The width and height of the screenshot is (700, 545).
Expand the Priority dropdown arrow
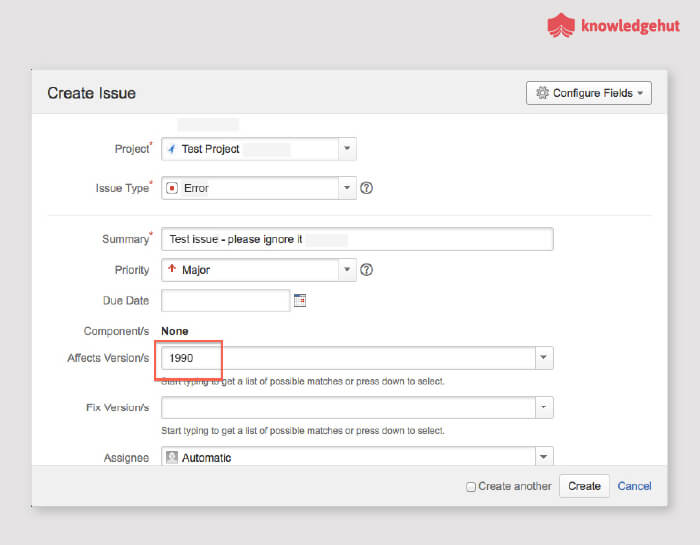point(347,270)
